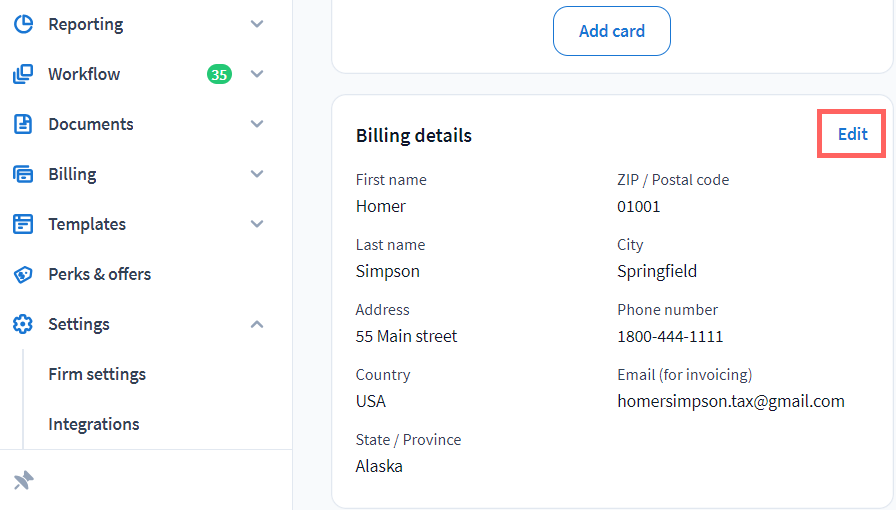This screenshot has width=896, height=510.
Task: Click the Workflow 35 count badge
Action: pyautogui.click(x=219, y=74)
